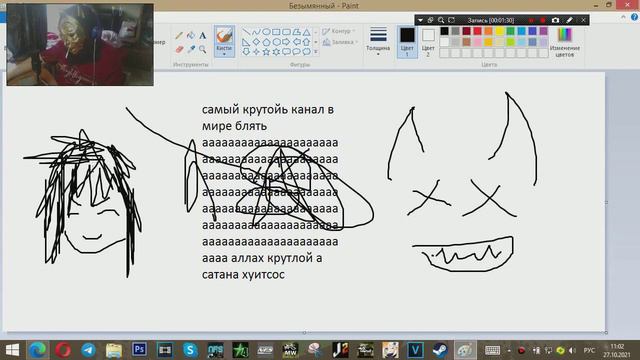Select the Eraser tool
Screen dimensions: 640x360
pyautogui.click(x=179, y=49)
